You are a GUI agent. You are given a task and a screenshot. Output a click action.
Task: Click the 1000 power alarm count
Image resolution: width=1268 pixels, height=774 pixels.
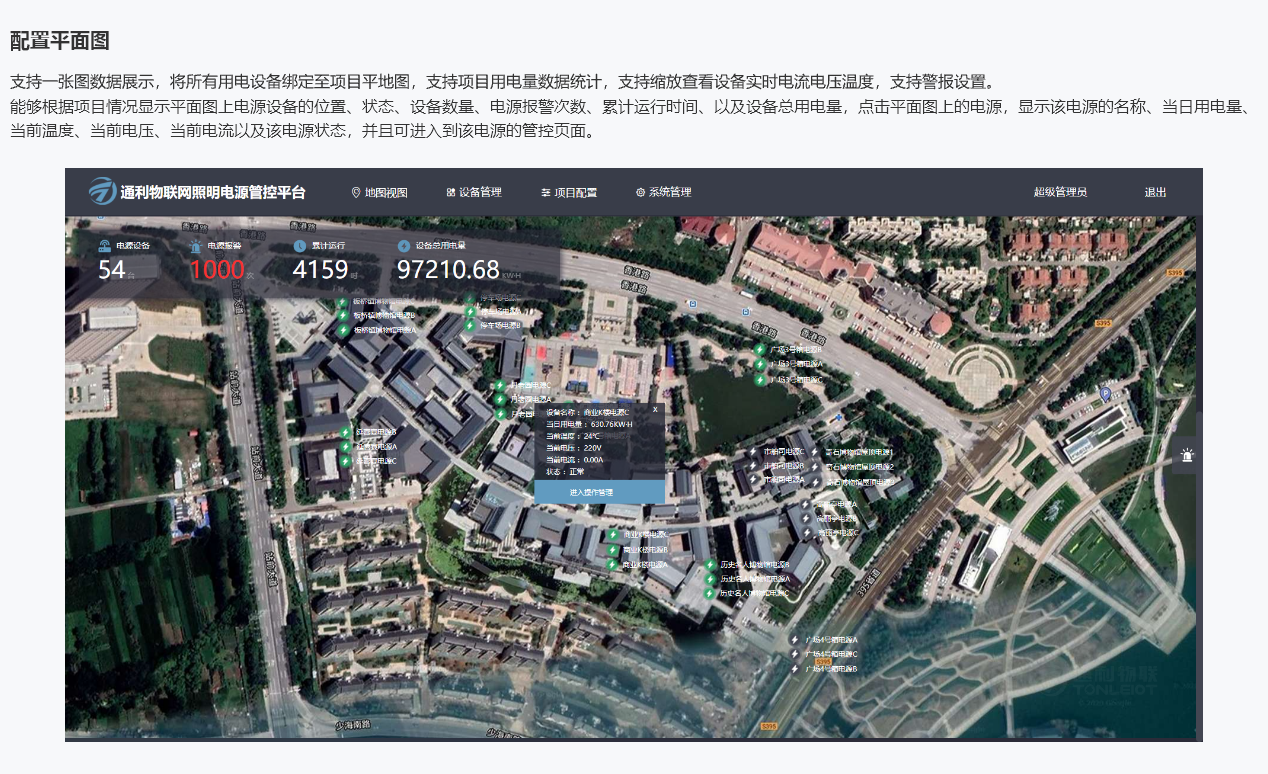click(217, 270)
